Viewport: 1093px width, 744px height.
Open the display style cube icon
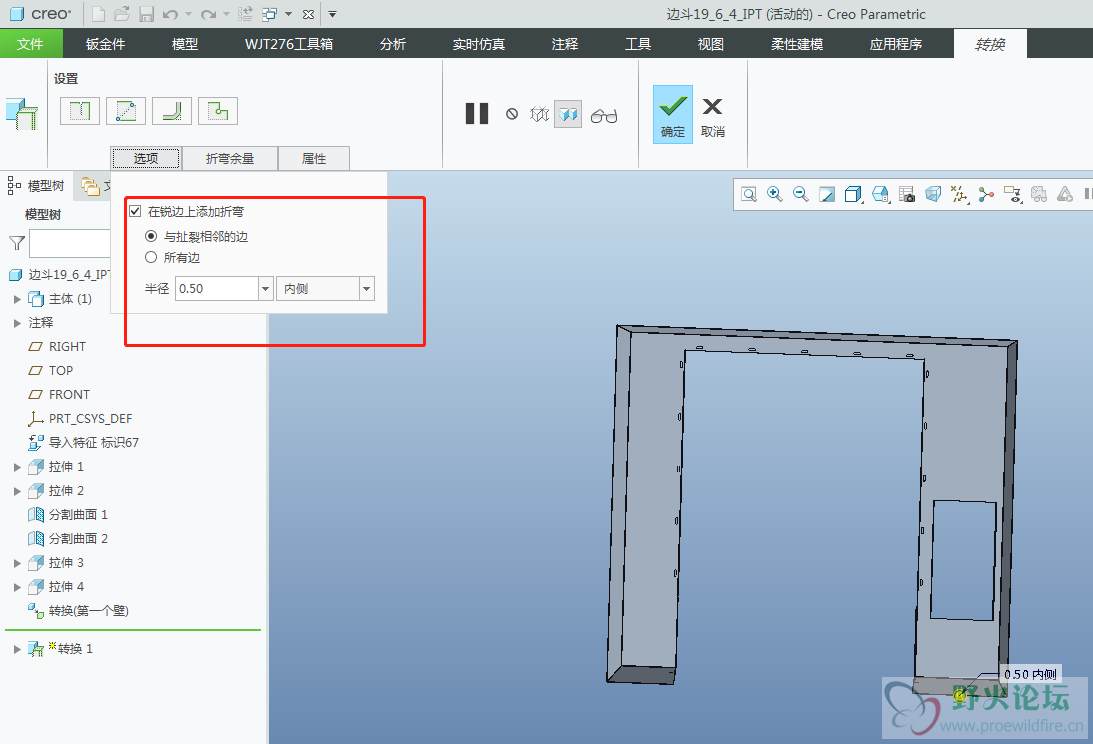(x=853, y=194)
